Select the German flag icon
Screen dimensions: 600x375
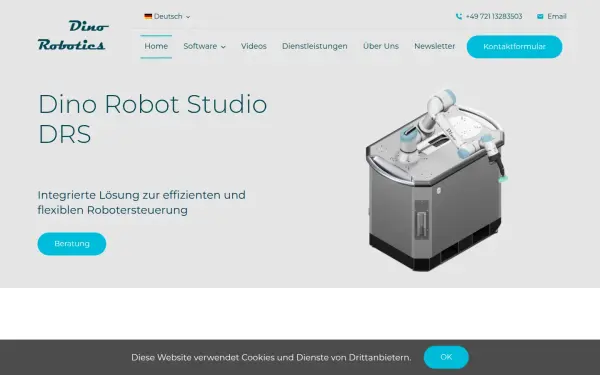pos(148,16)
